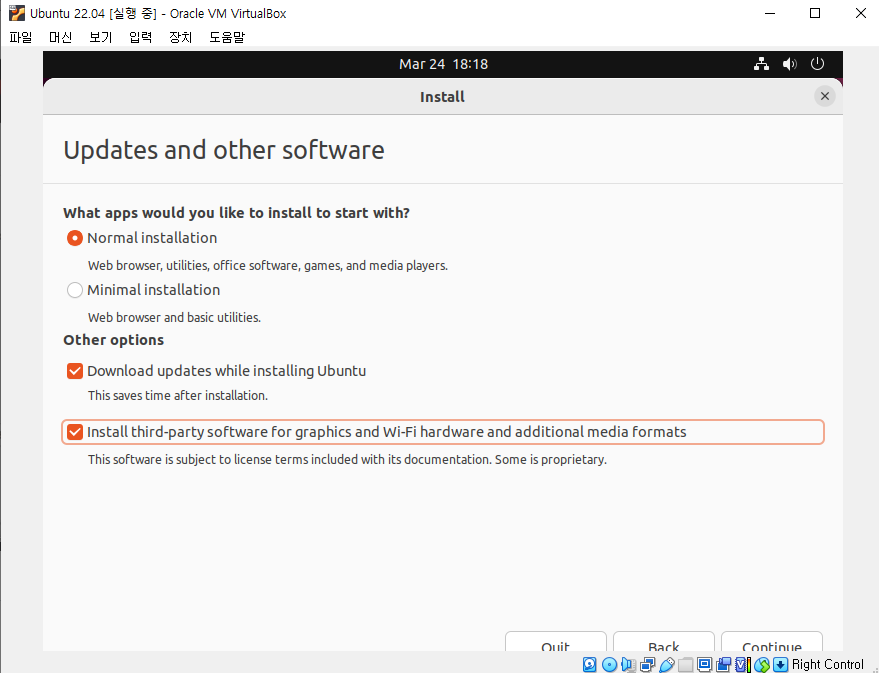Click the Mar 24 18:18 clock
The width and height of the screenshot is (879, 673).
[443, 64]
